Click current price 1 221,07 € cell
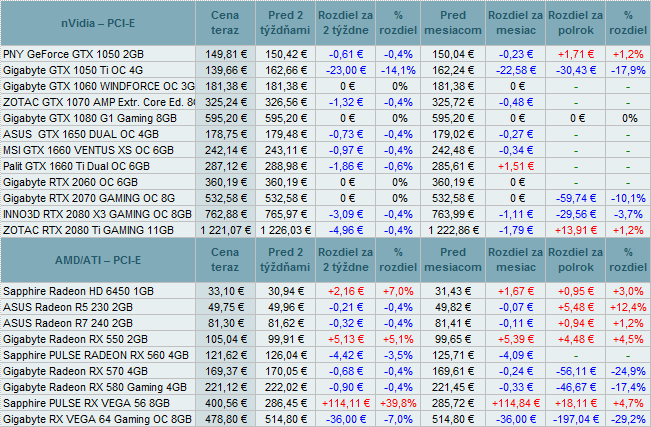This screenshot has width=651, height=427. pos(226,231)
